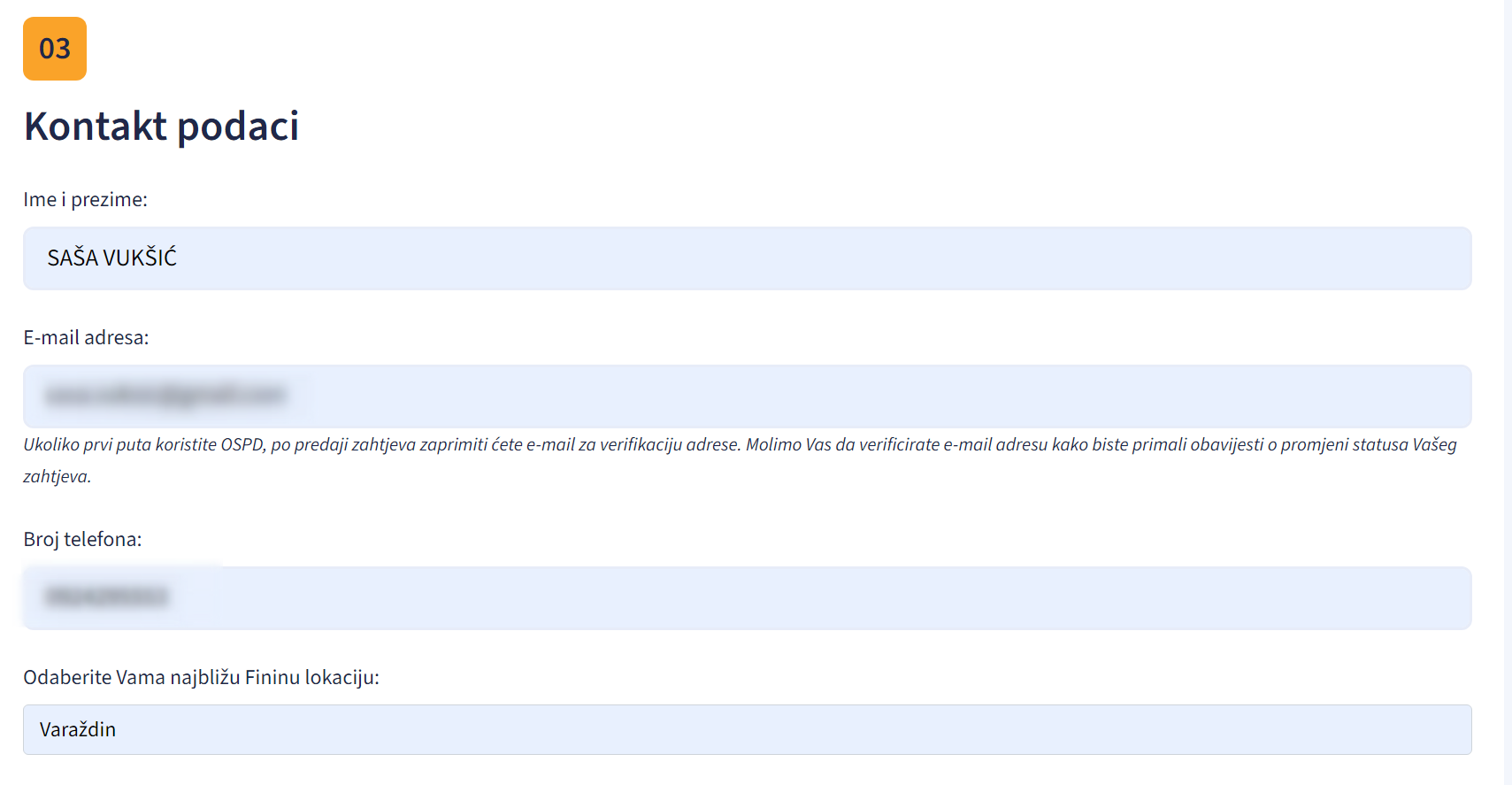The height and width of the screenshot is (785, 1512).
Task: Click the "Odaberite Vama najbližu Fininu lokaciju:" label
Action: coord(201,678)
